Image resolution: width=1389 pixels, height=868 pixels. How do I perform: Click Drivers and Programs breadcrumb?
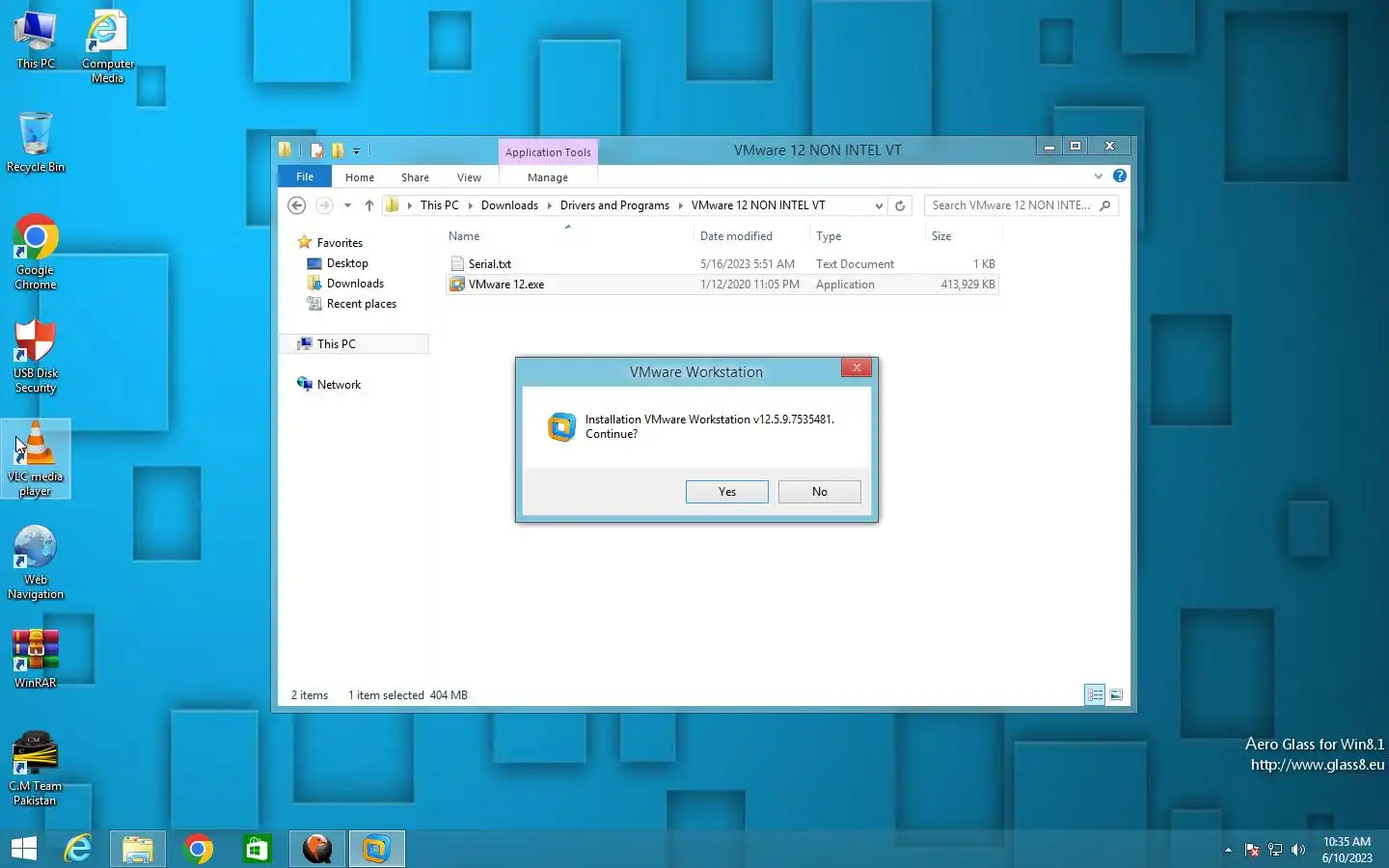pos(614,205)
